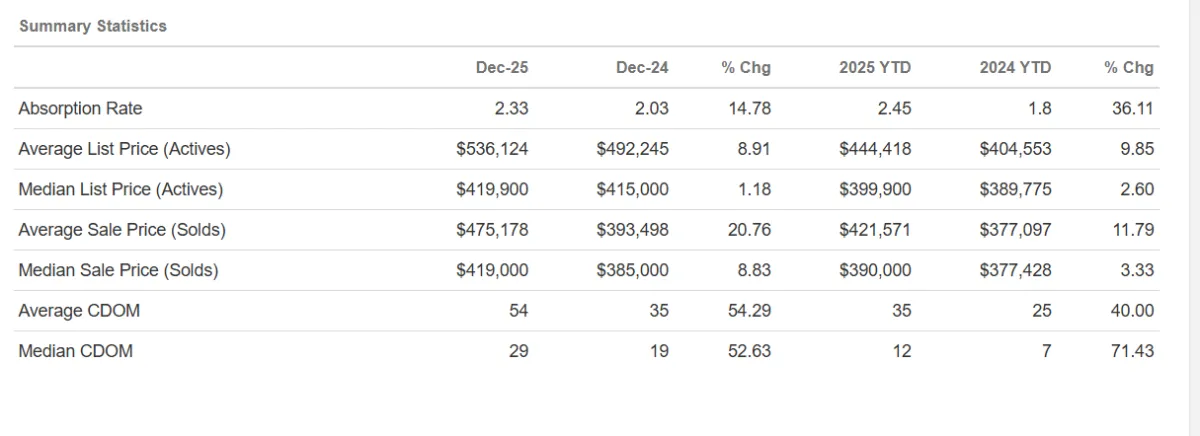Select the $399,900 median list price value
The height and width of the screenshot is (436, 1200).
[x=875, y=189]
